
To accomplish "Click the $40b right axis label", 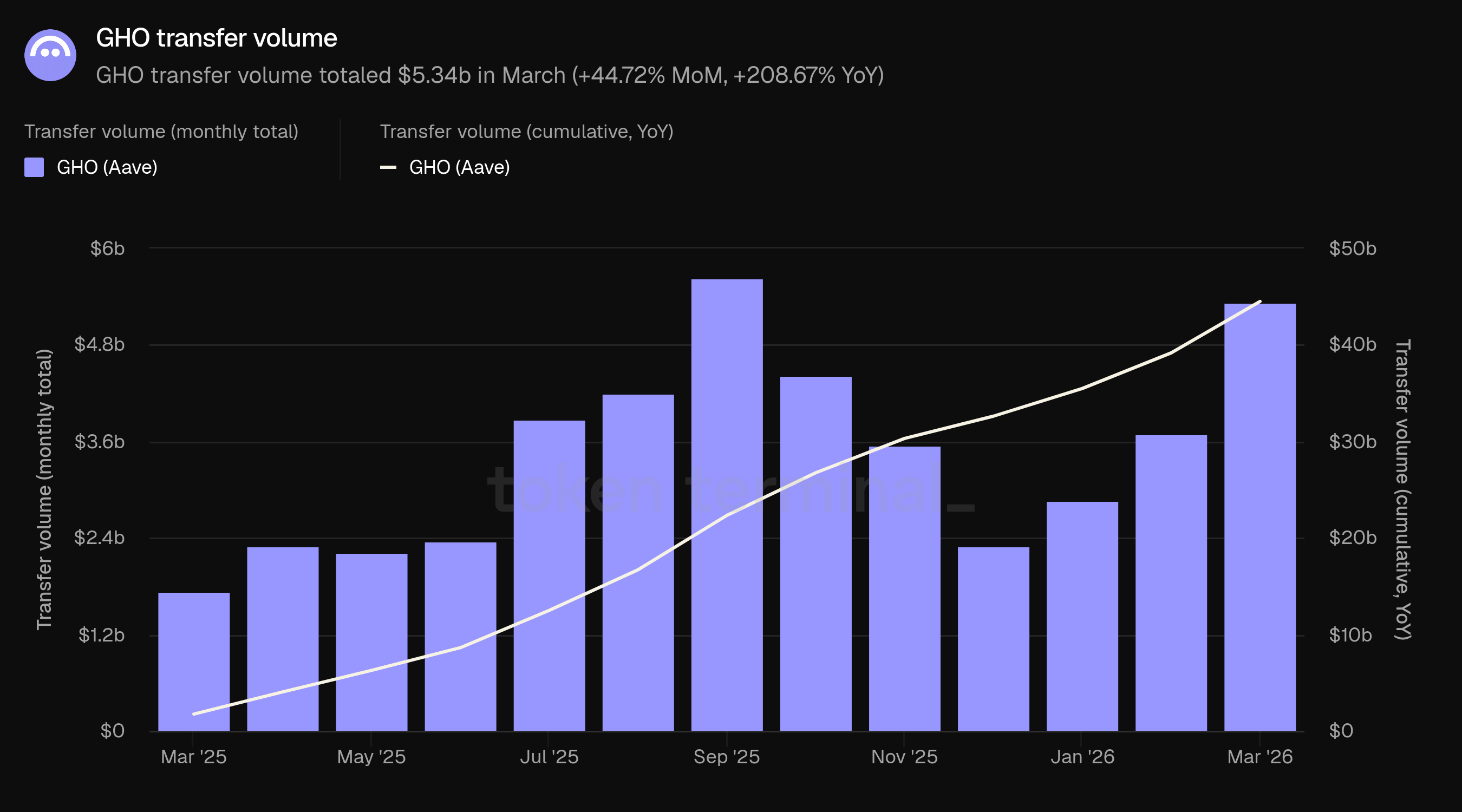I will pos(1352,344).
